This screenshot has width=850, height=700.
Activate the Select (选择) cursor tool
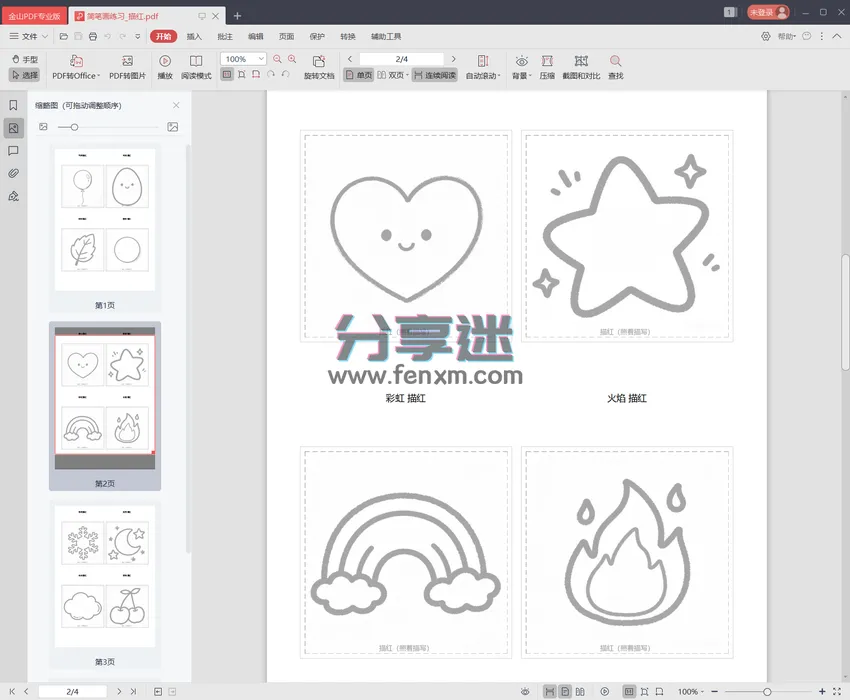[x=25, y=75]
